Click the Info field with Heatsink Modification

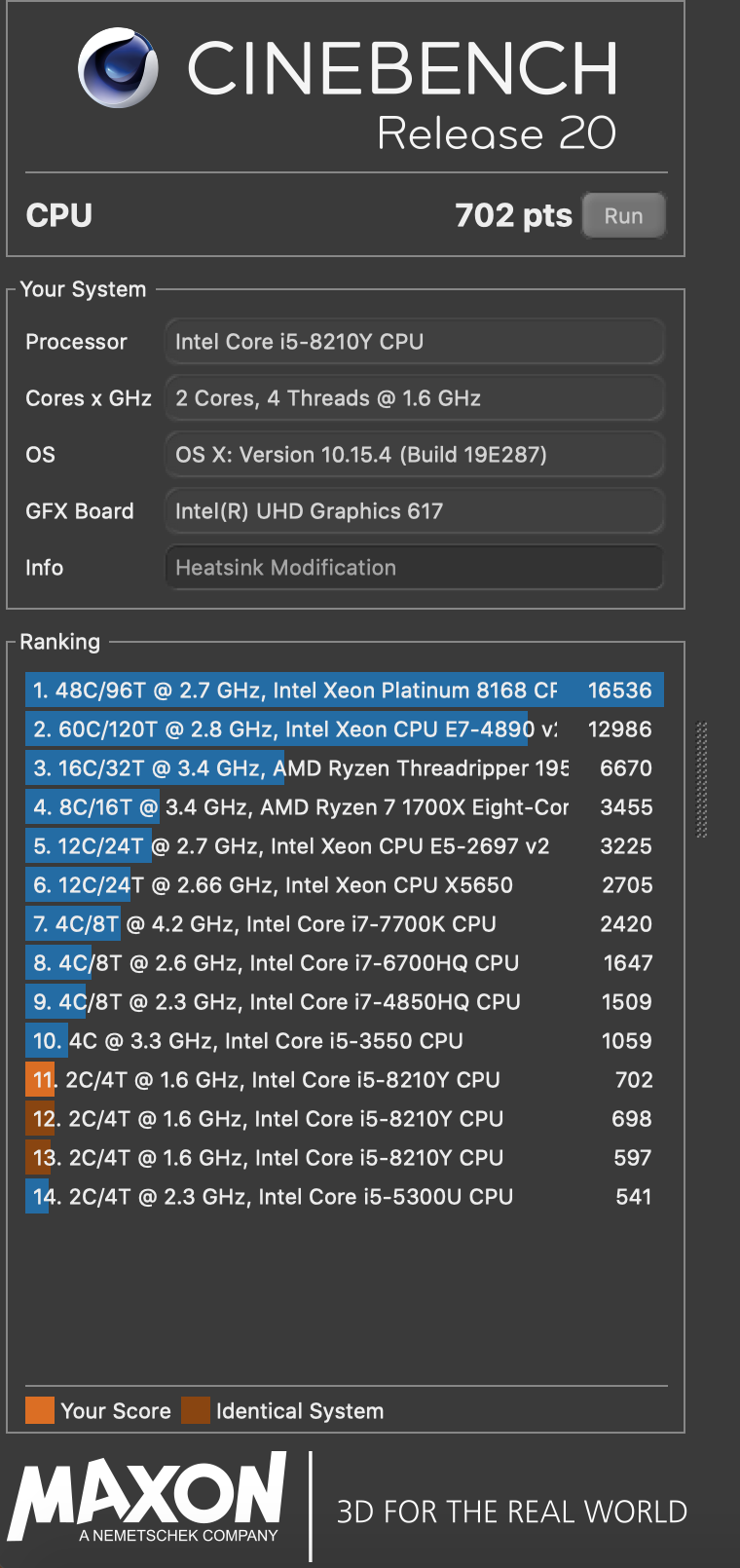415,568
